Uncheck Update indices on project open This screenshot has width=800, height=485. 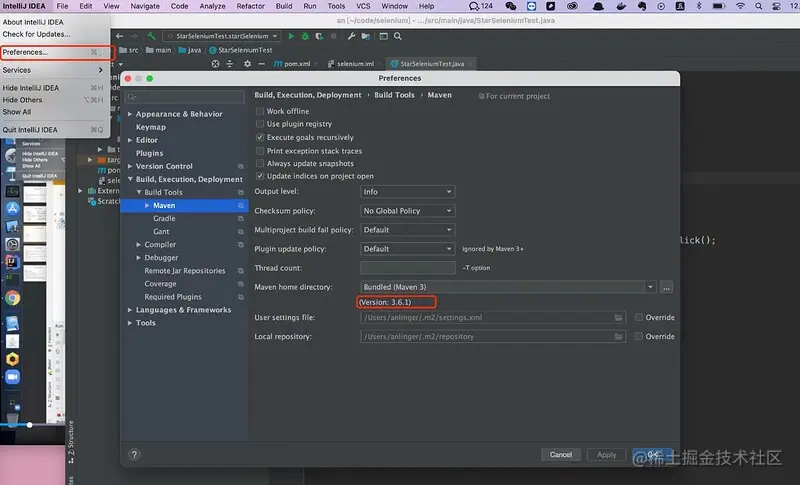coord(260,176)
